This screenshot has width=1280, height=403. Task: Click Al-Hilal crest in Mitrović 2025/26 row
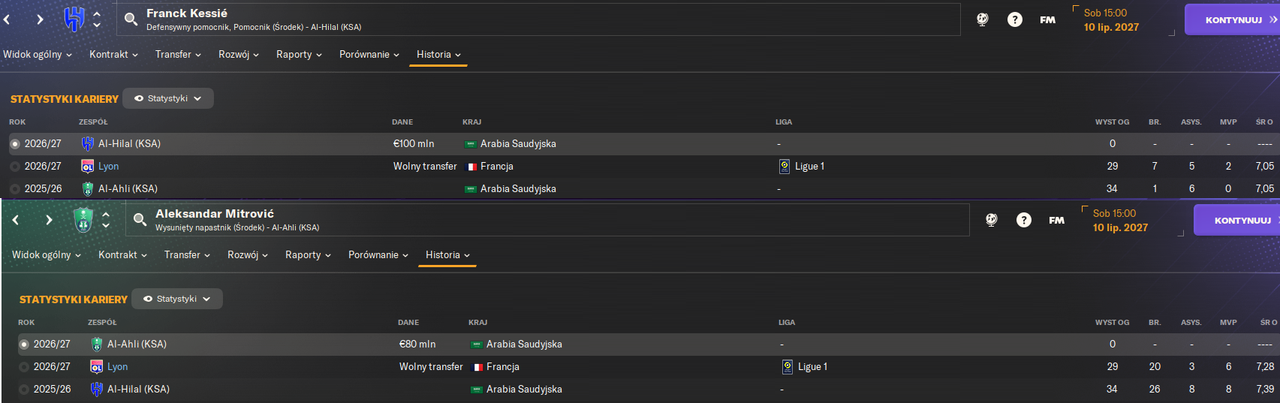click(97, 389)
